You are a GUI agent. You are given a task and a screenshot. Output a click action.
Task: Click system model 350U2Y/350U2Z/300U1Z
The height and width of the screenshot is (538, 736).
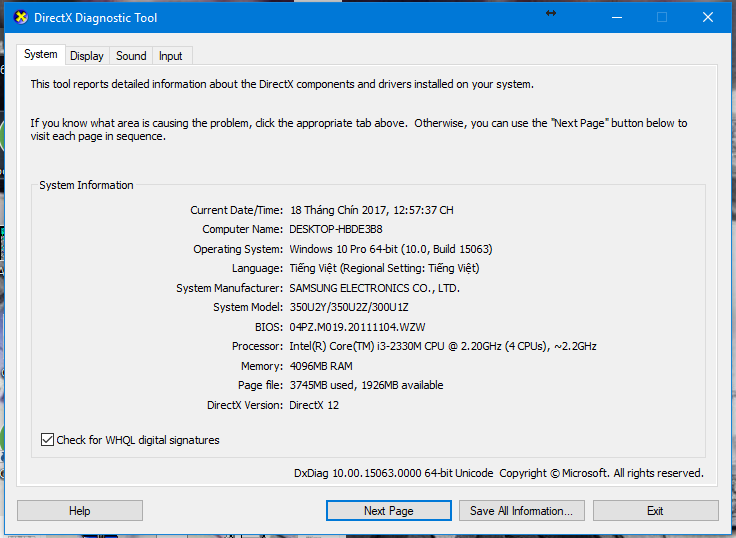349,307
